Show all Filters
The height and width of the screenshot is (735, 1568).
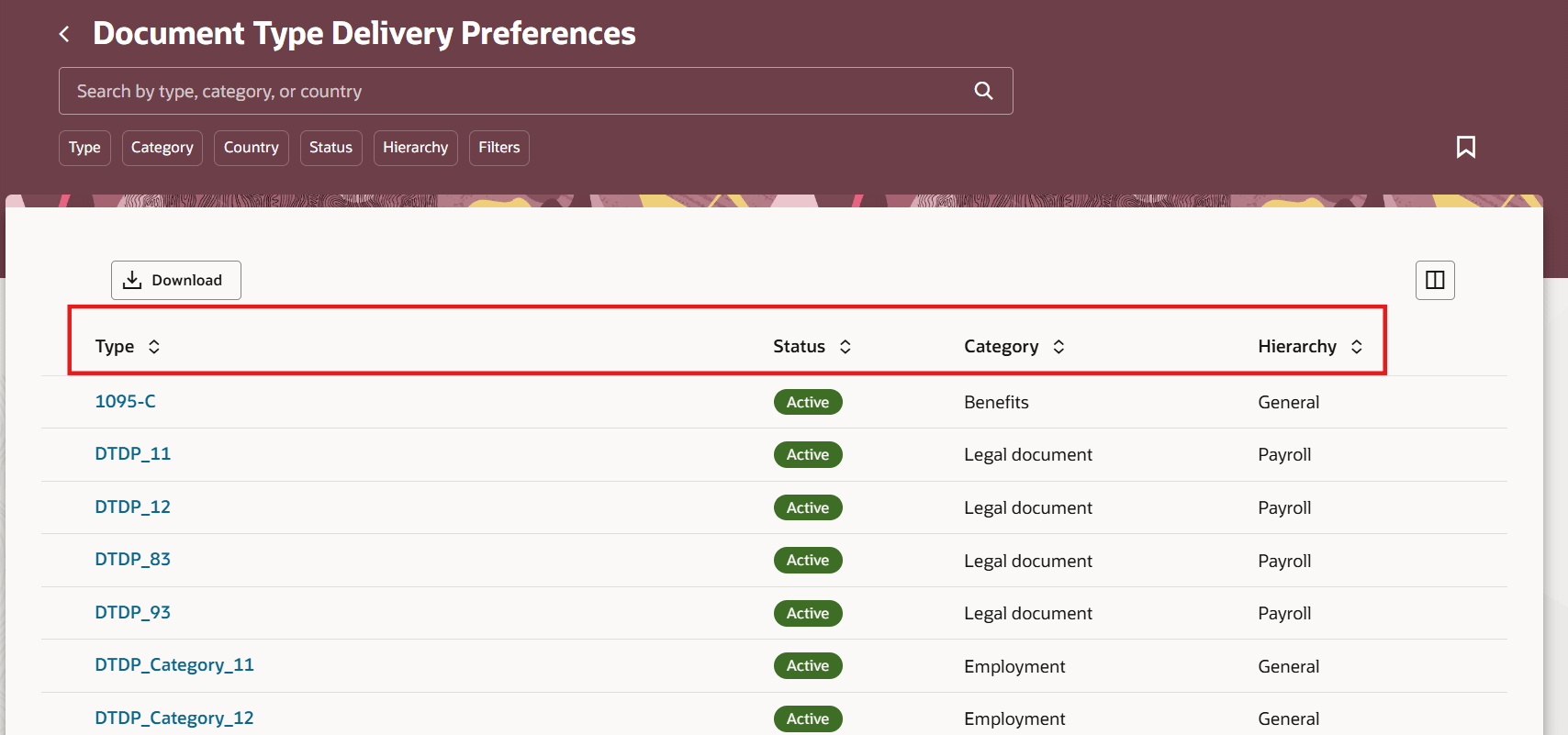(x=498, y=148)
